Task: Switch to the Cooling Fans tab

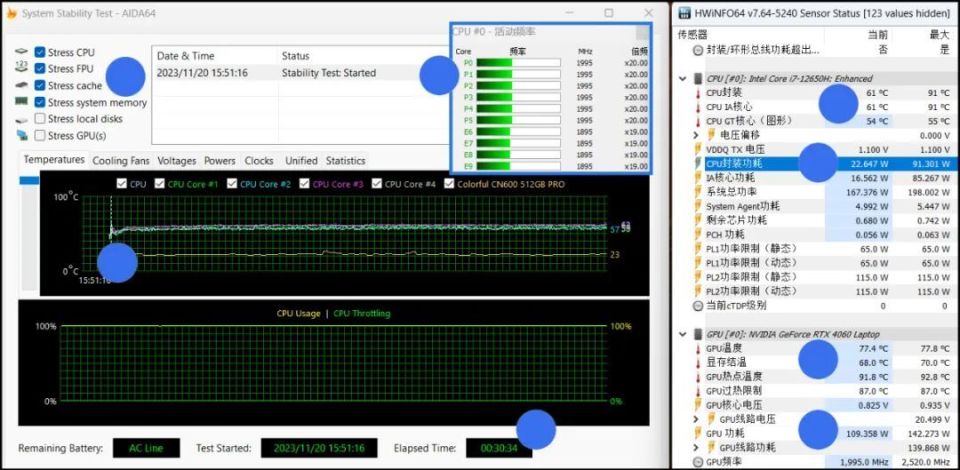Action: coord(121,160)
